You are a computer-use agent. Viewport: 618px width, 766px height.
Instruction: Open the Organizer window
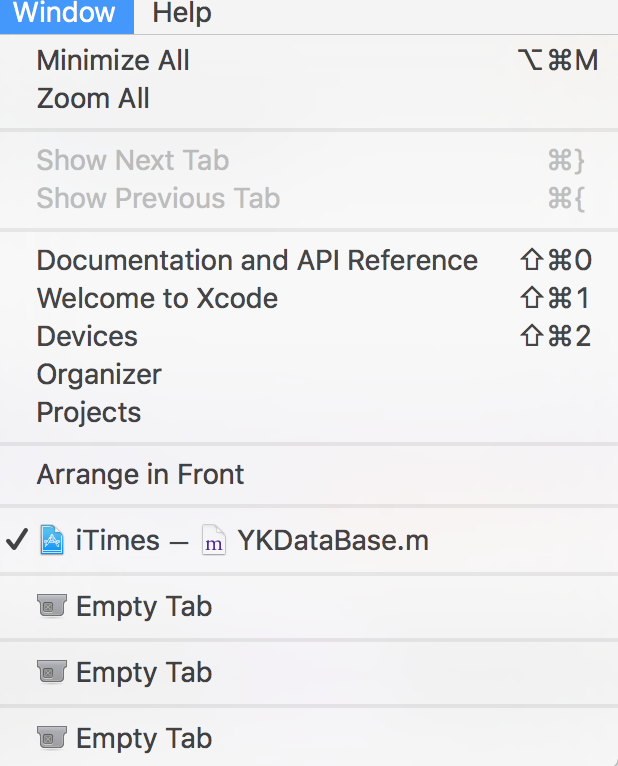pyautogui.click(x=99, y=375)
